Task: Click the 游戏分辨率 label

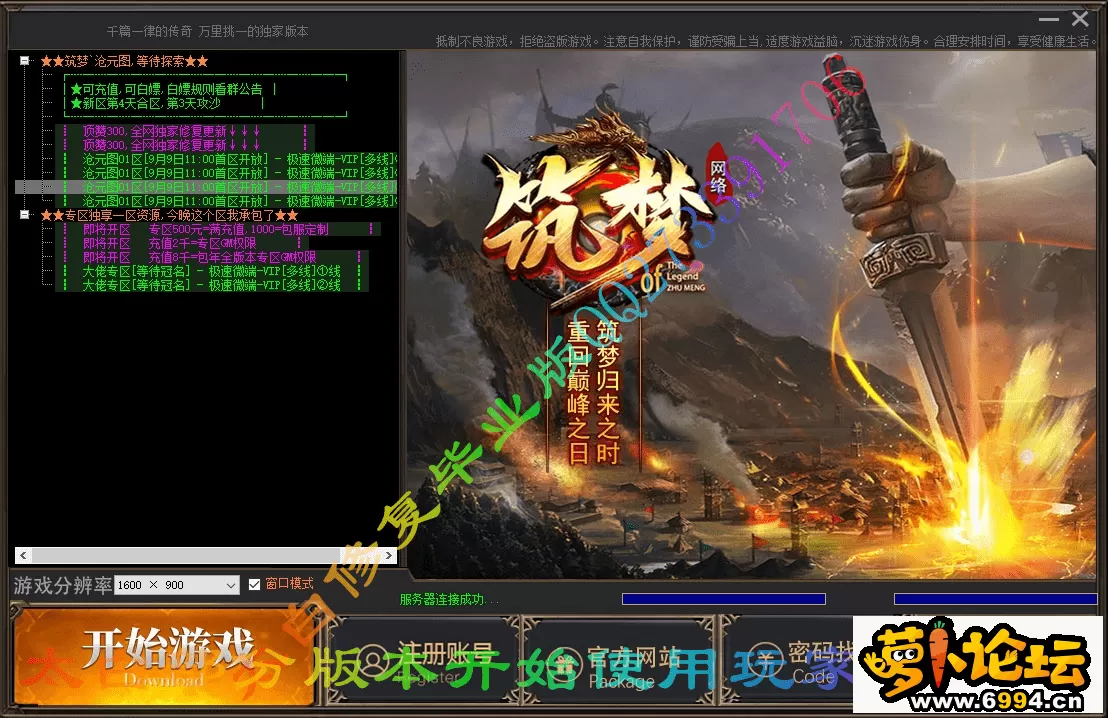Action: tap(62, 586)
